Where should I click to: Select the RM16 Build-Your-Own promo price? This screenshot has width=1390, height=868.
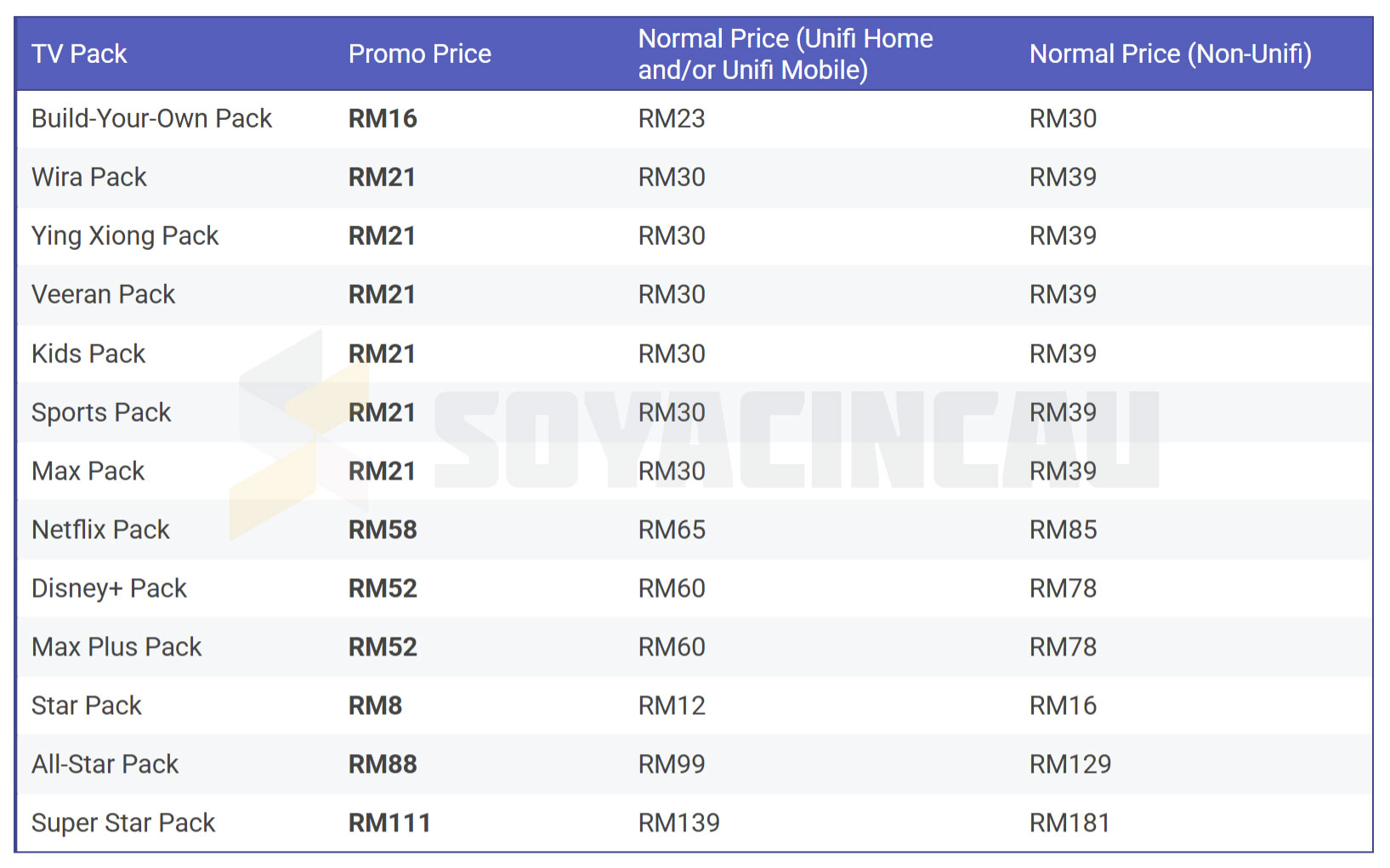click(x=383, y=119)
